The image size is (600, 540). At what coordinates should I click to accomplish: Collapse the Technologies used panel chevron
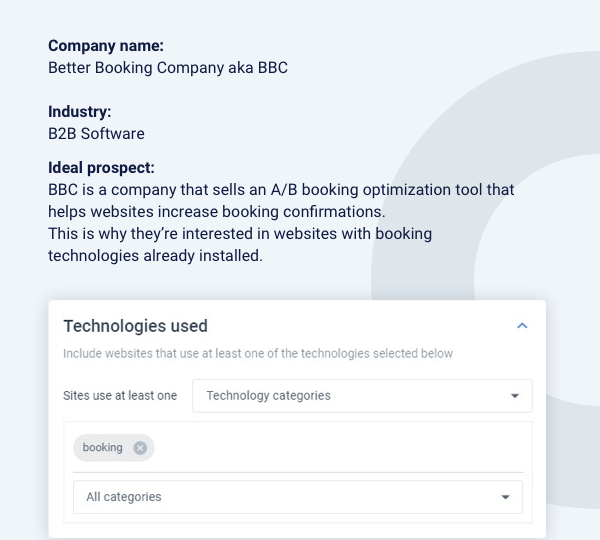[x=522, y=326]
